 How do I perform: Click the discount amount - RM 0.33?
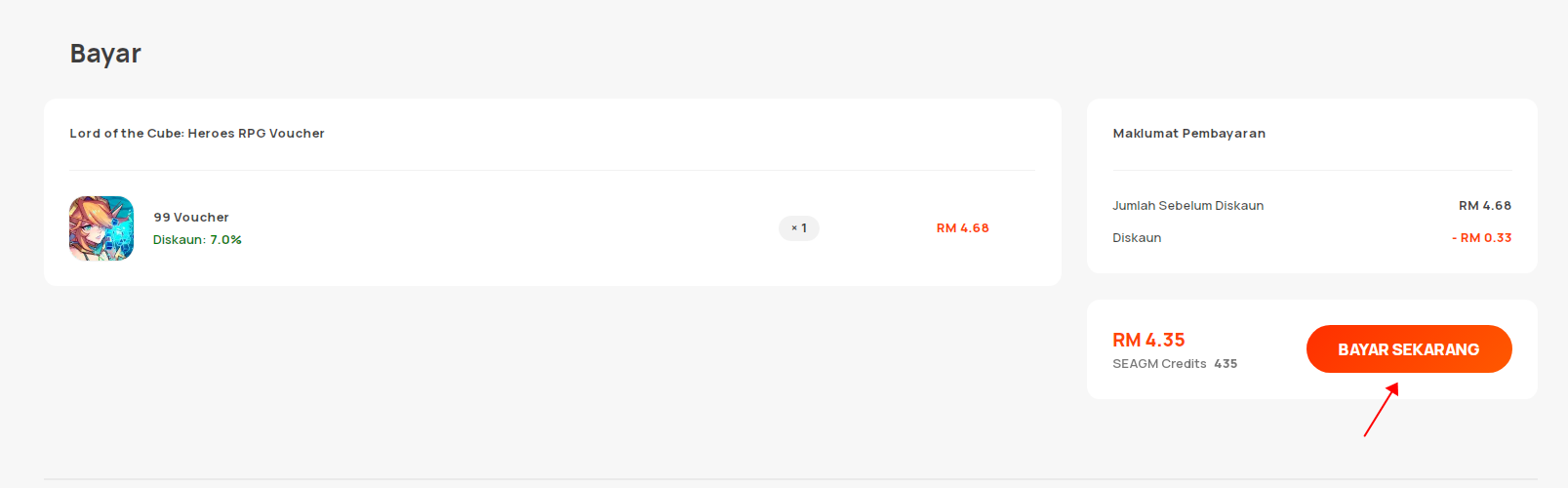coord(1482,238)
